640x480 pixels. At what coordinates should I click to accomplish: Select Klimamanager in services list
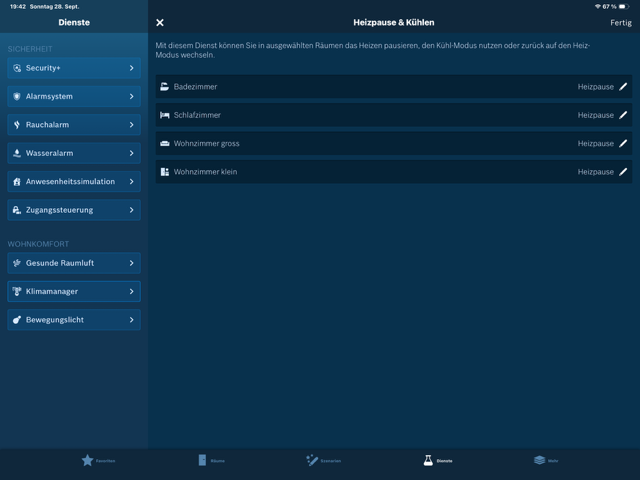[74, 291]
